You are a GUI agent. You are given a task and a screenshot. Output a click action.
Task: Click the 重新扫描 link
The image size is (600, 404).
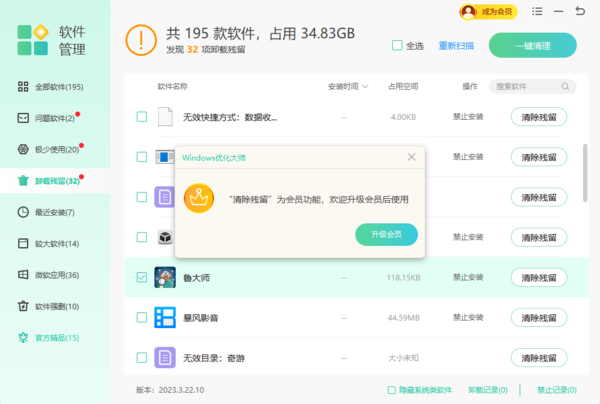(456, 46)
